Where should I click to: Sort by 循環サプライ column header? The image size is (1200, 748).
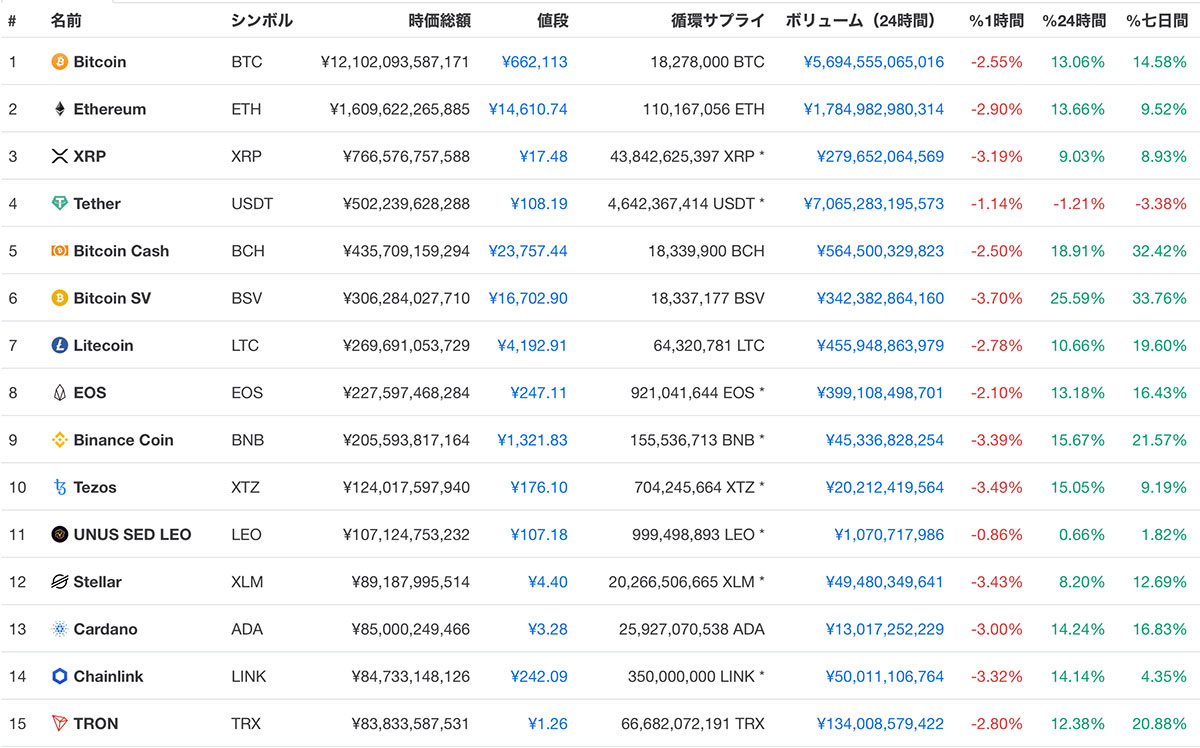click(x=718, y=19)
